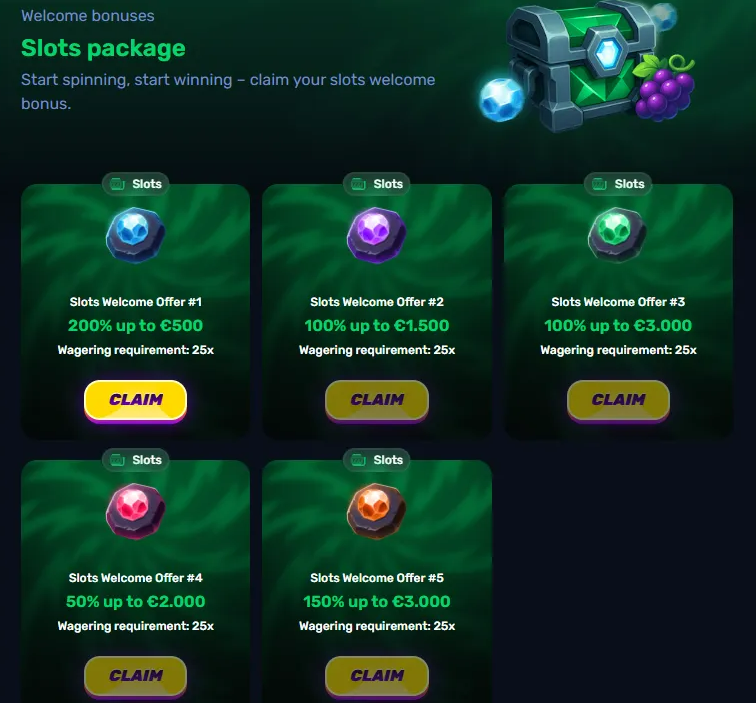The image size is (756, 703).
Task: Click the glowing blue orb left of chest
Action: [501, 99]
